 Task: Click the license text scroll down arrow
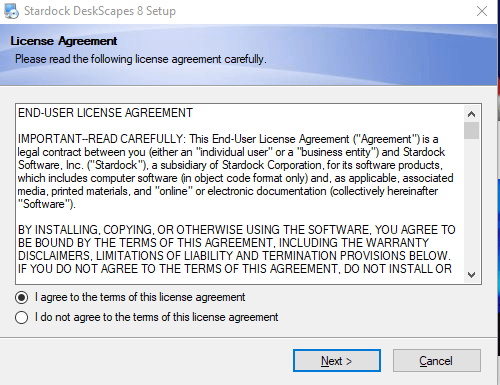(x=471, y=275)
